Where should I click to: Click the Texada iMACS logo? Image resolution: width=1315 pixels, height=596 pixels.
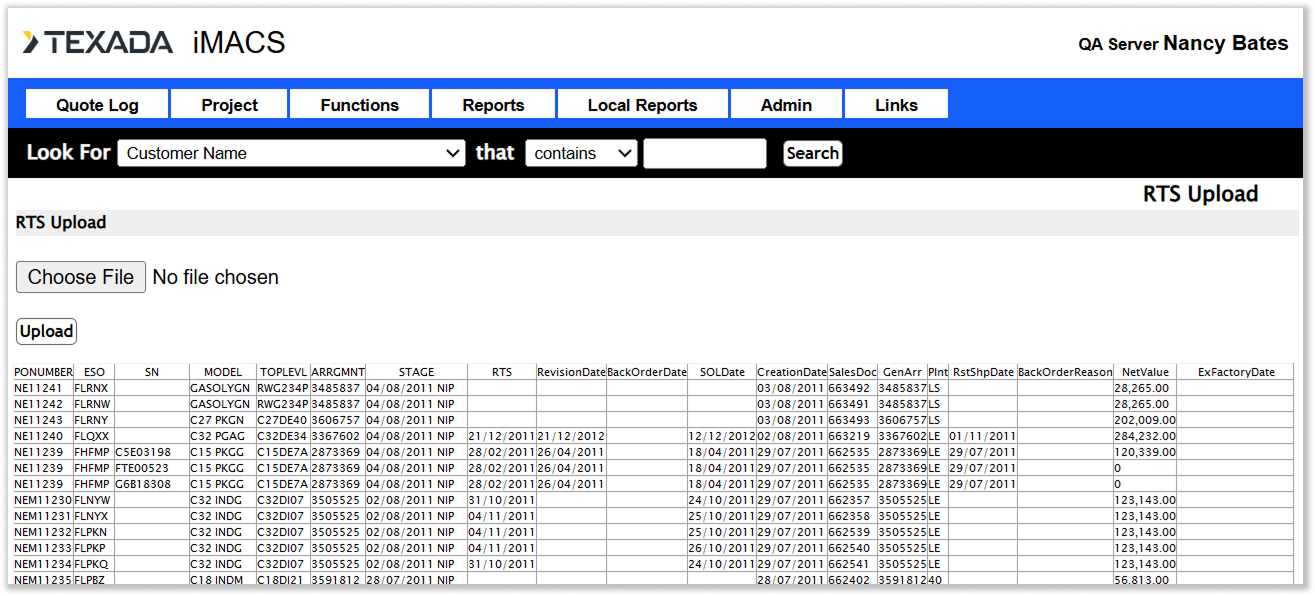click(x=153, y=43)
